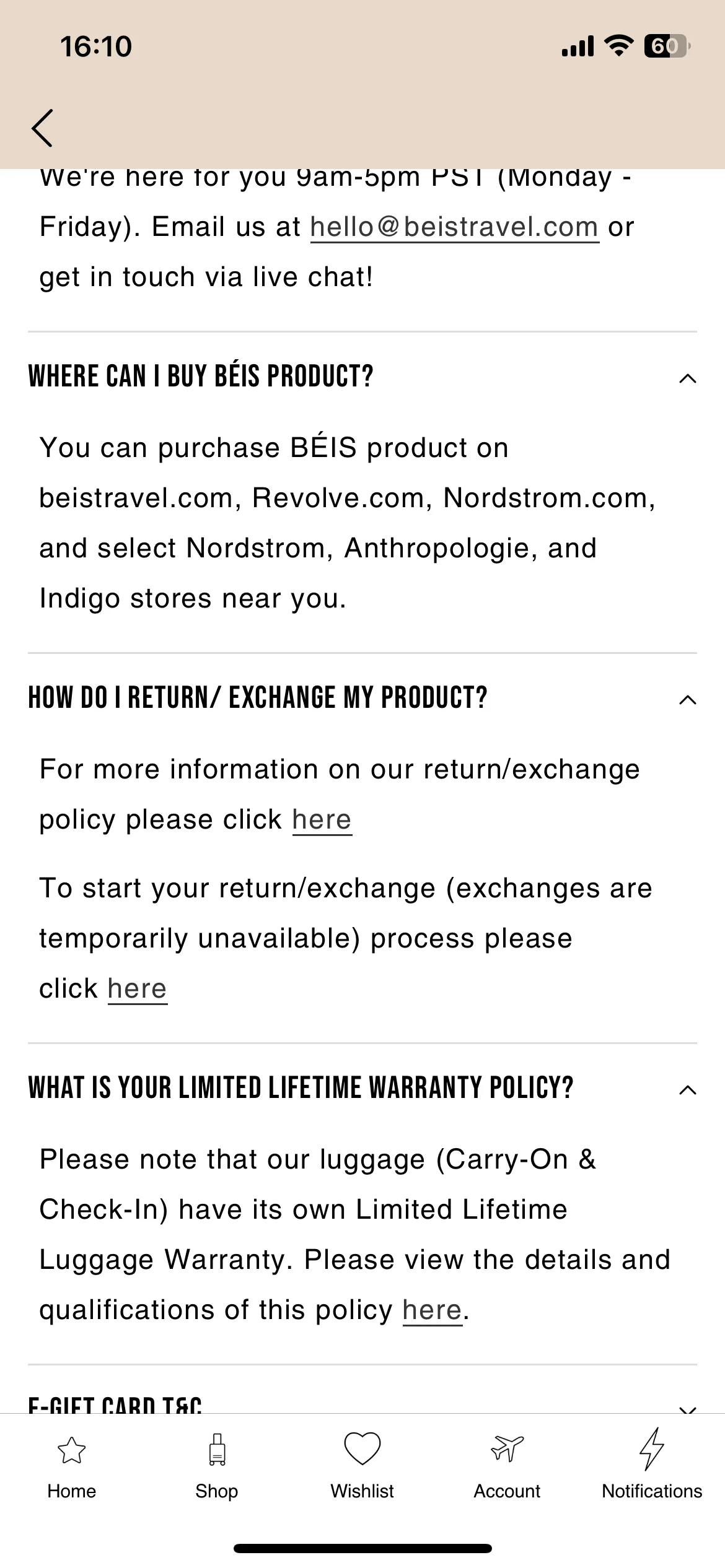Open the luggage warranty policy here link
The image size is (725, 1568).
[x=433, y=1310]
